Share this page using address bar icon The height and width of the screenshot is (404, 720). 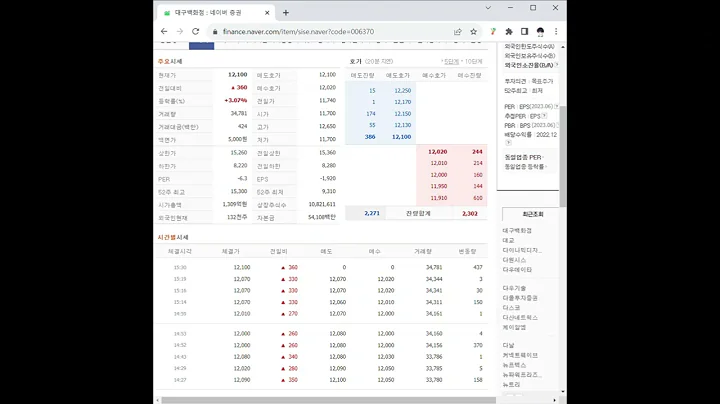click(x=458, y=32)
